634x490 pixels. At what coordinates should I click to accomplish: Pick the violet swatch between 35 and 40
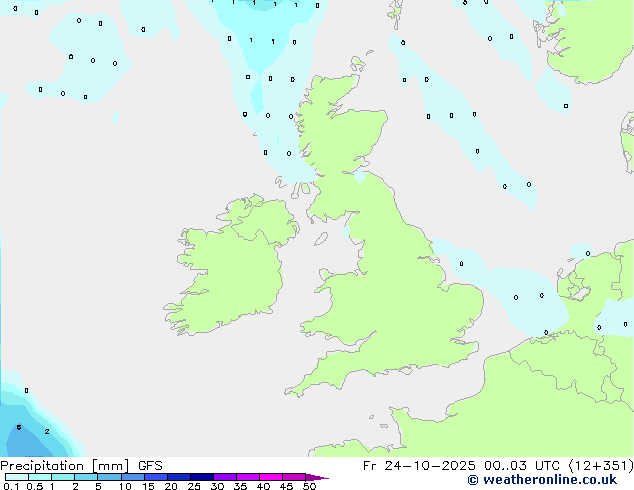[248, 477]
